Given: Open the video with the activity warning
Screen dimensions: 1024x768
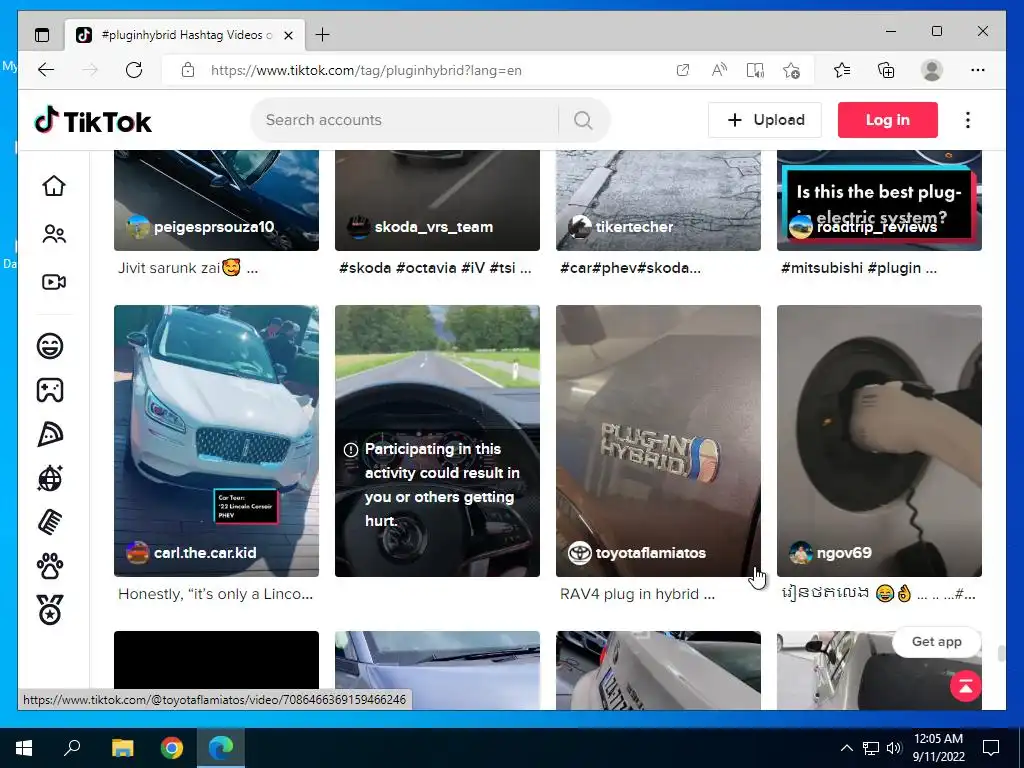Looking at the screenshot, I should coord(438,441).
